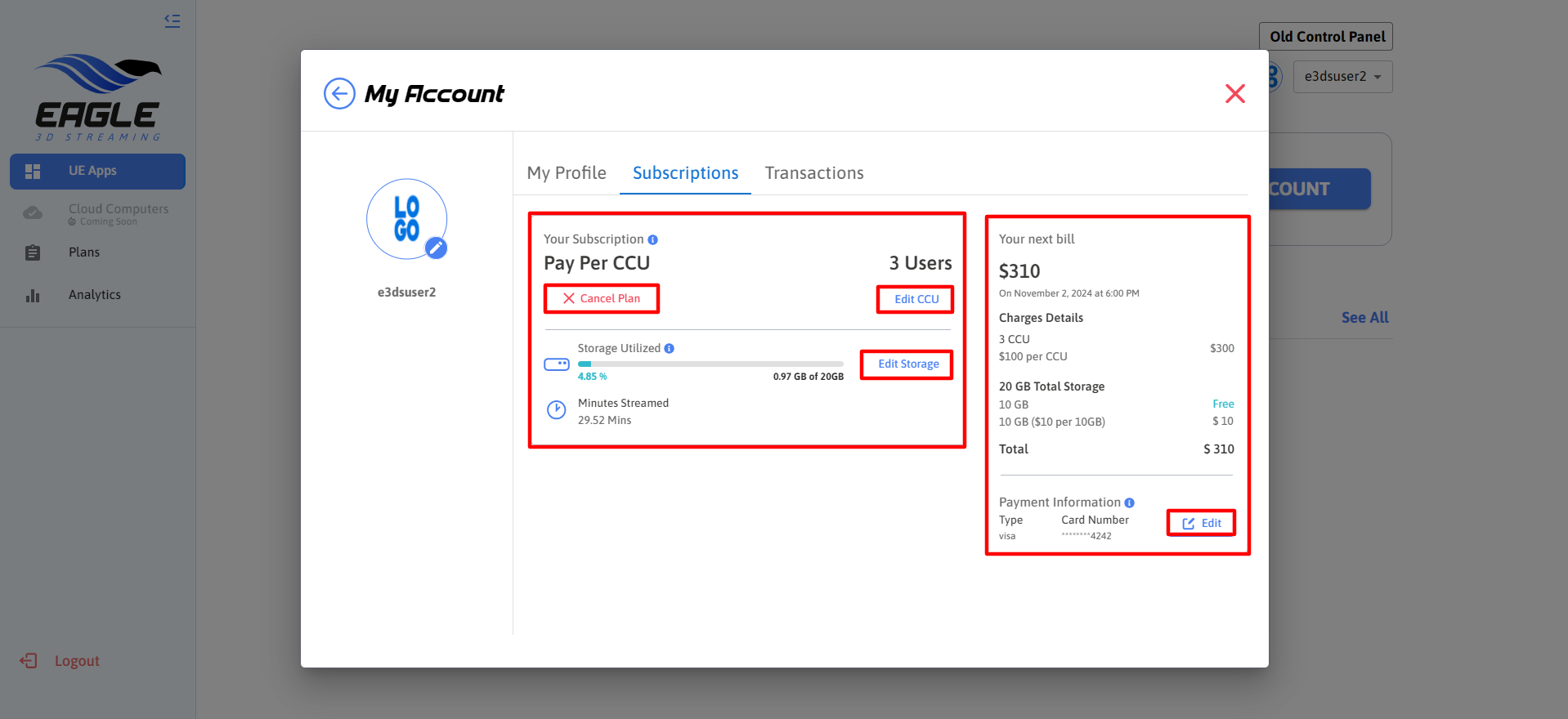Collapse the sidebar using the menu icon
This screenshot has width=1568, height=719.
[x=172, y=21]
